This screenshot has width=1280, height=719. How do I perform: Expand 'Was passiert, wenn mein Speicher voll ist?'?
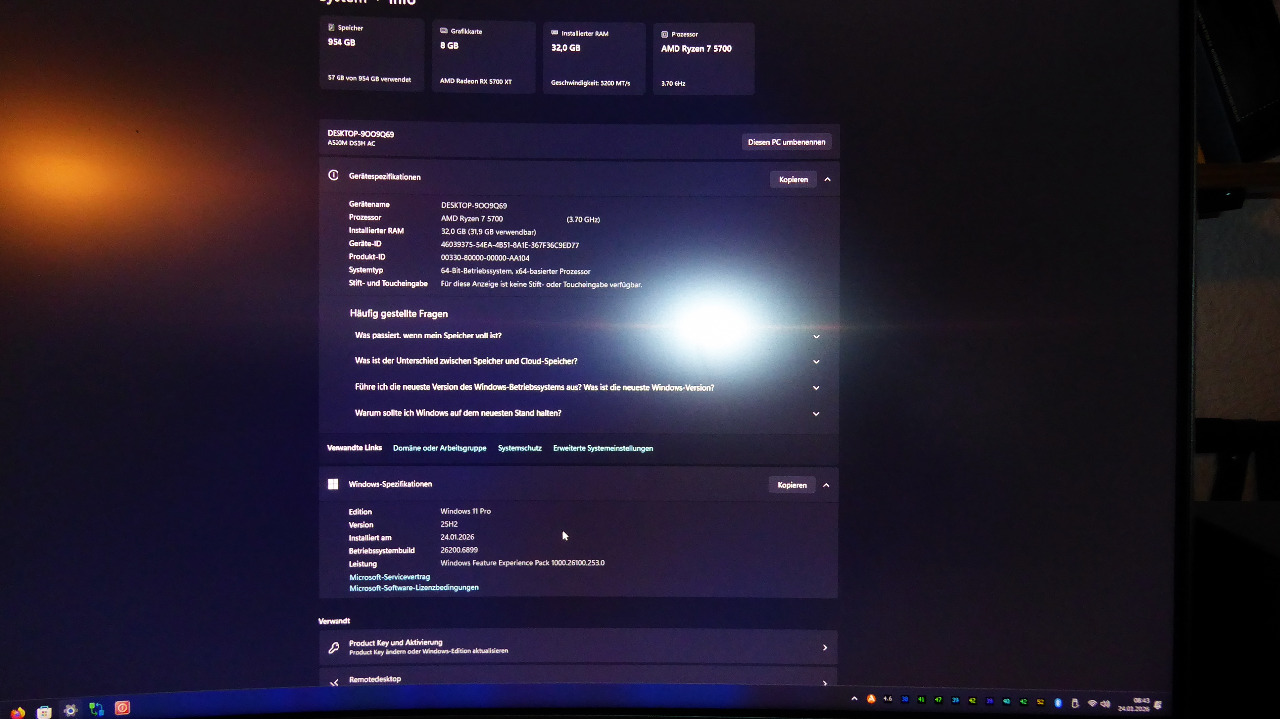(816, 336)
